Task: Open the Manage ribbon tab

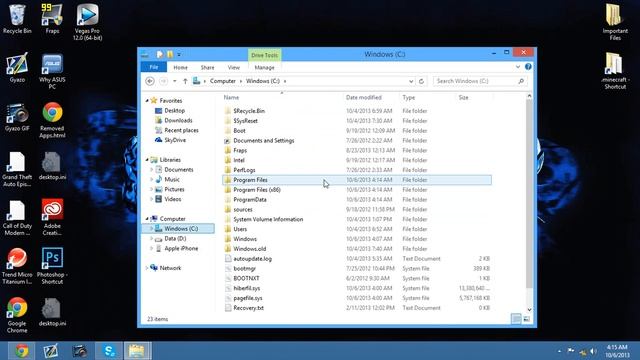Action: (264, 67)
